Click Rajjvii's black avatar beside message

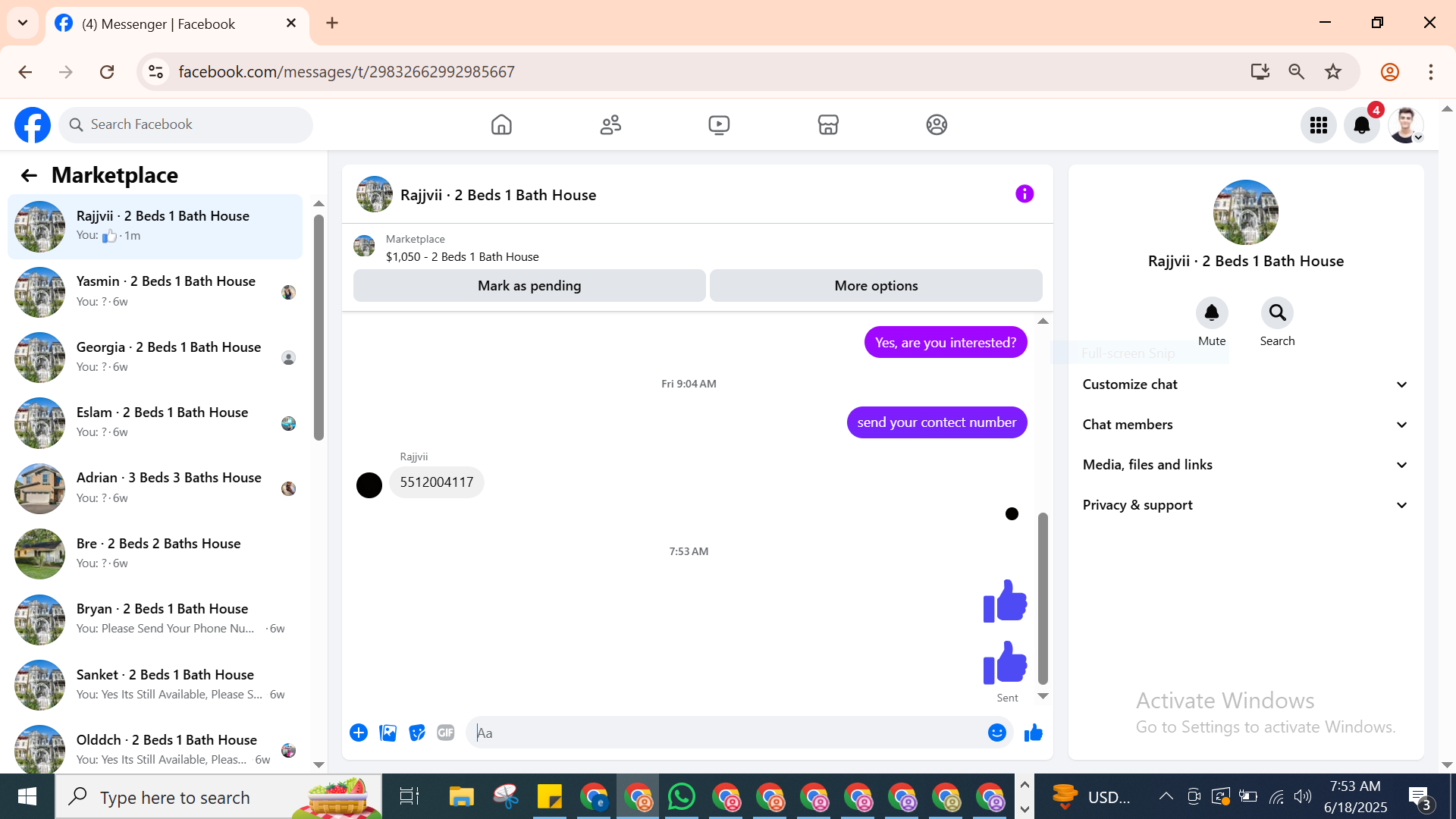point(369,485)
